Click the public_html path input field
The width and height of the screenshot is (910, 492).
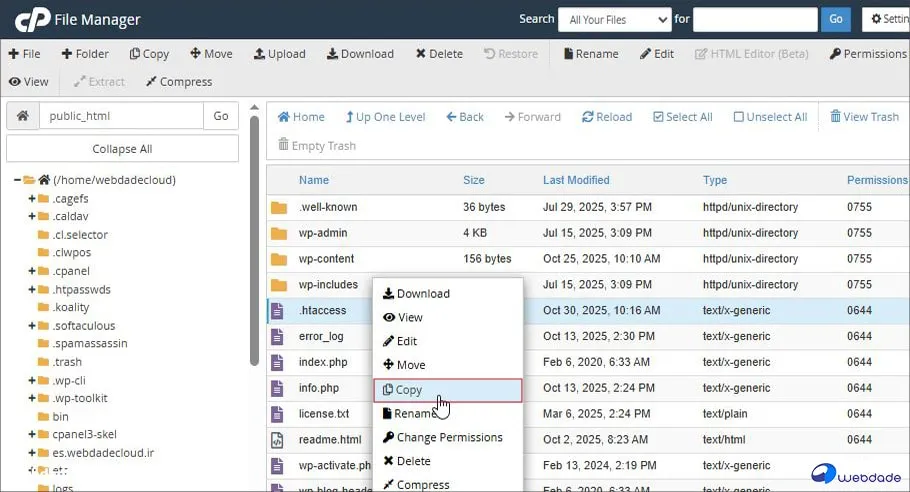click(121, 116)
